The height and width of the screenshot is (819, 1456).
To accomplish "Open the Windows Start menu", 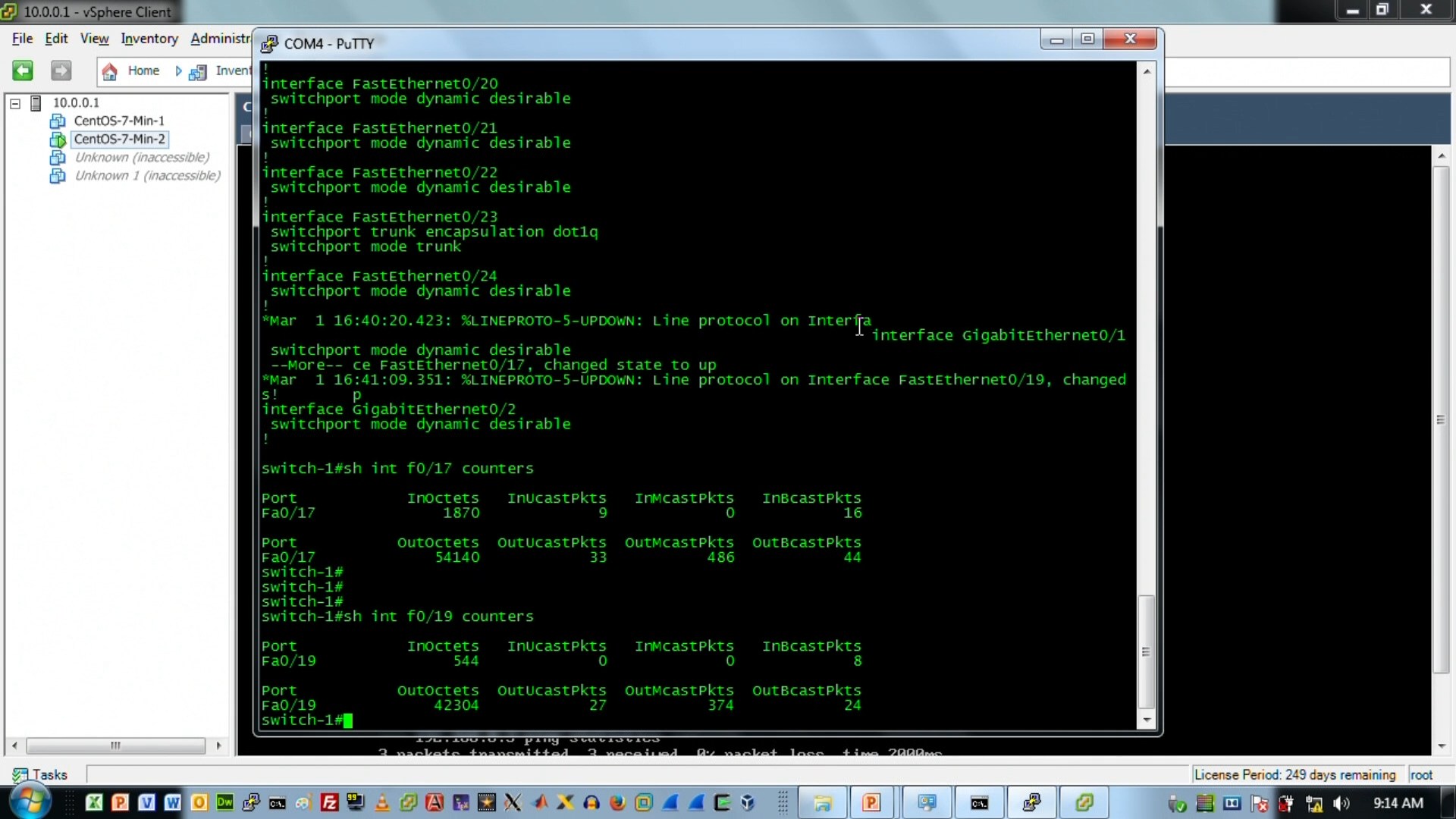I will tap(30, 802).
